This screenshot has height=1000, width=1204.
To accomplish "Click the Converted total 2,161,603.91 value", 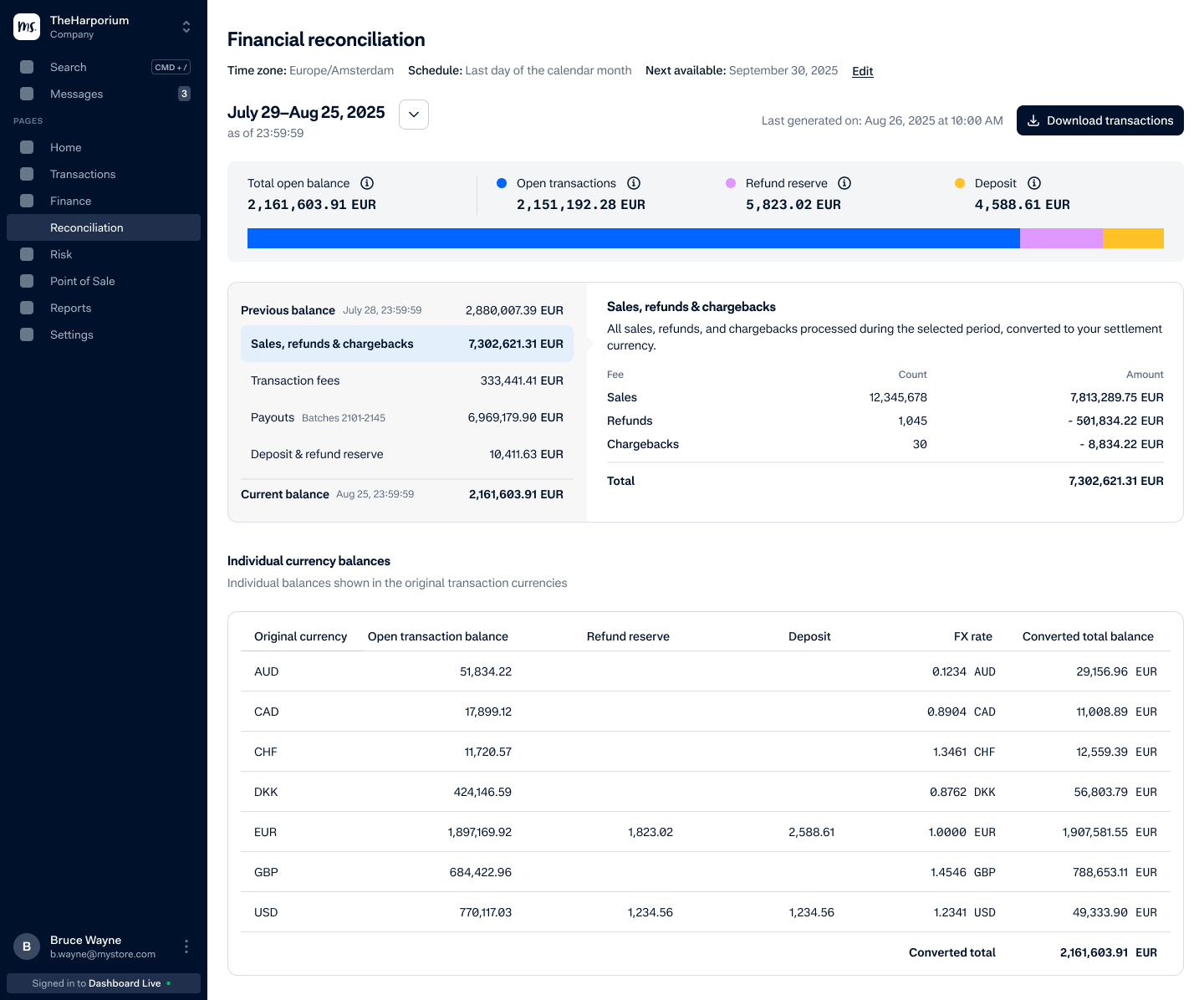I will (x=1094, y=952).
